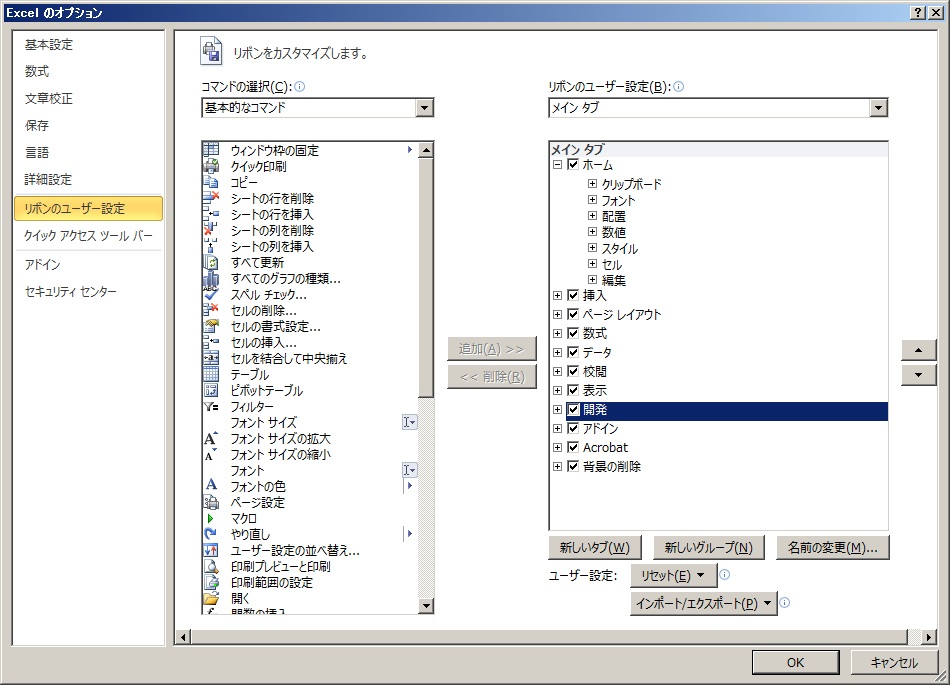Click the 新しいグループ button
Screen dimensions: 950x685
(x=708, y=548)
